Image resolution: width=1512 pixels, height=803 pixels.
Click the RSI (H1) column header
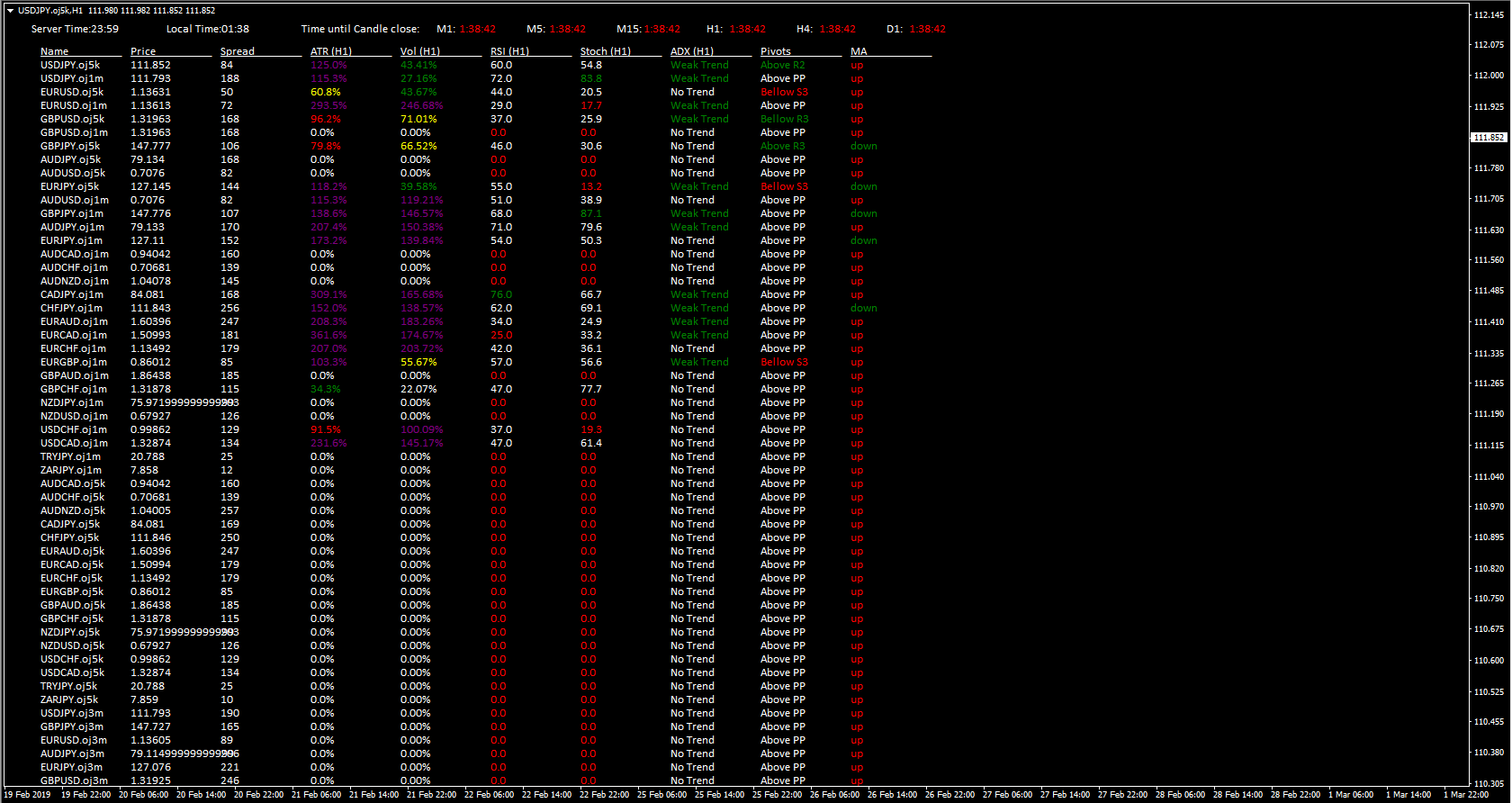pyautogui.click(x=509, y=51)
